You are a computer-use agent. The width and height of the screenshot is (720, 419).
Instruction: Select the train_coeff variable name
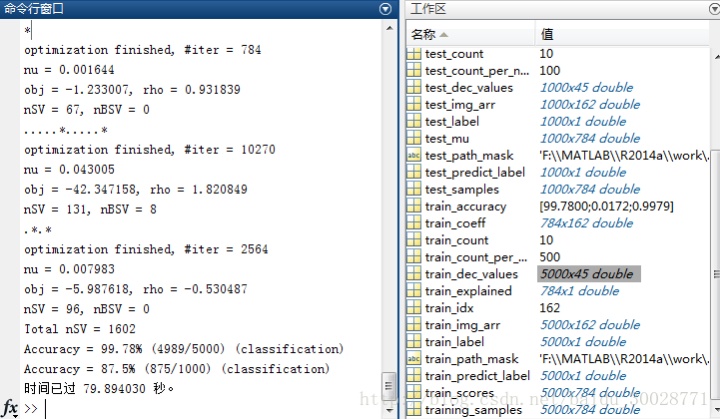[x=455, y=224]
